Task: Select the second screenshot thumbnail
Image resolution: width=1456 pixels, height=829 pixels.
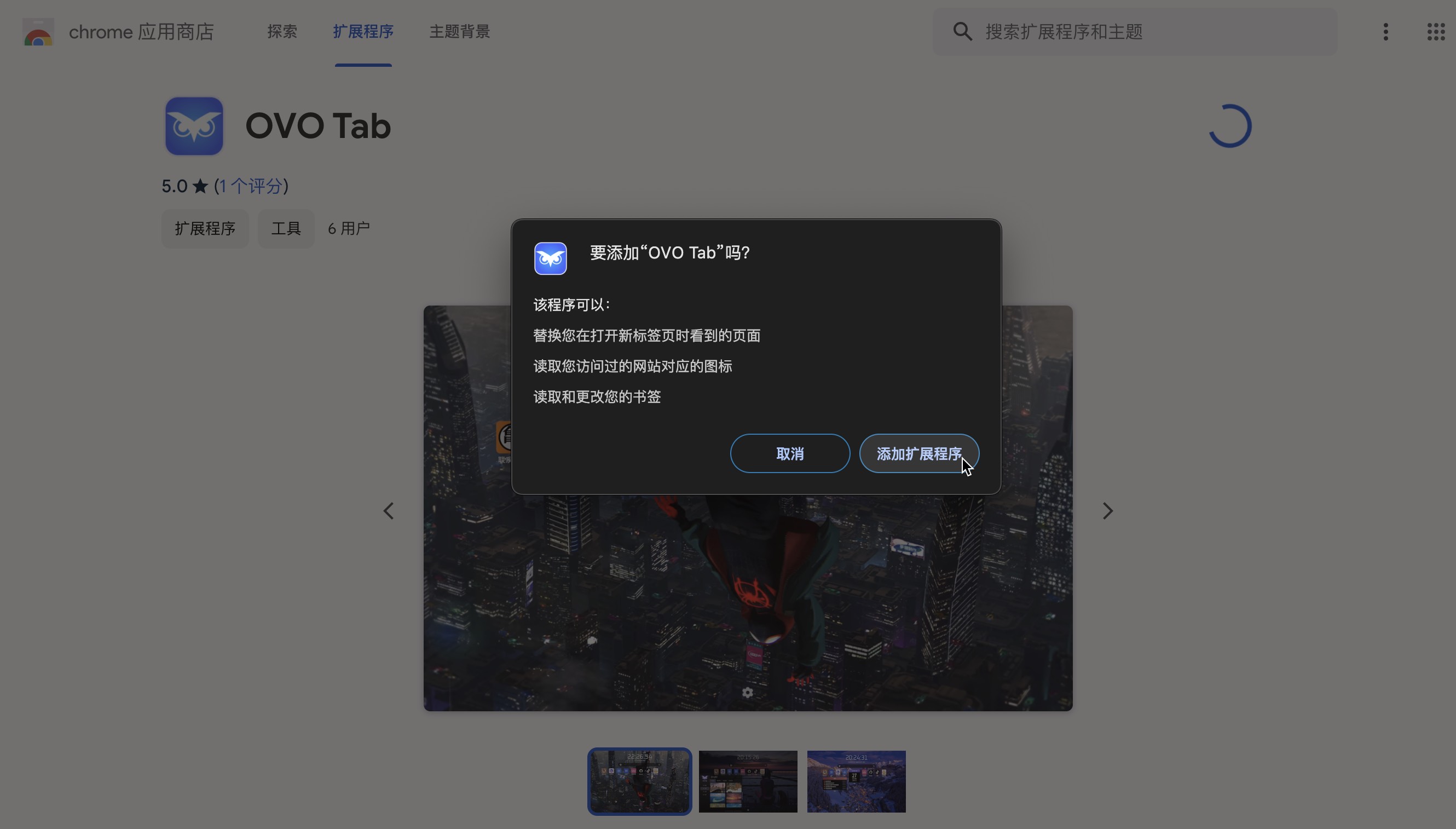Action: pos(748,781)
